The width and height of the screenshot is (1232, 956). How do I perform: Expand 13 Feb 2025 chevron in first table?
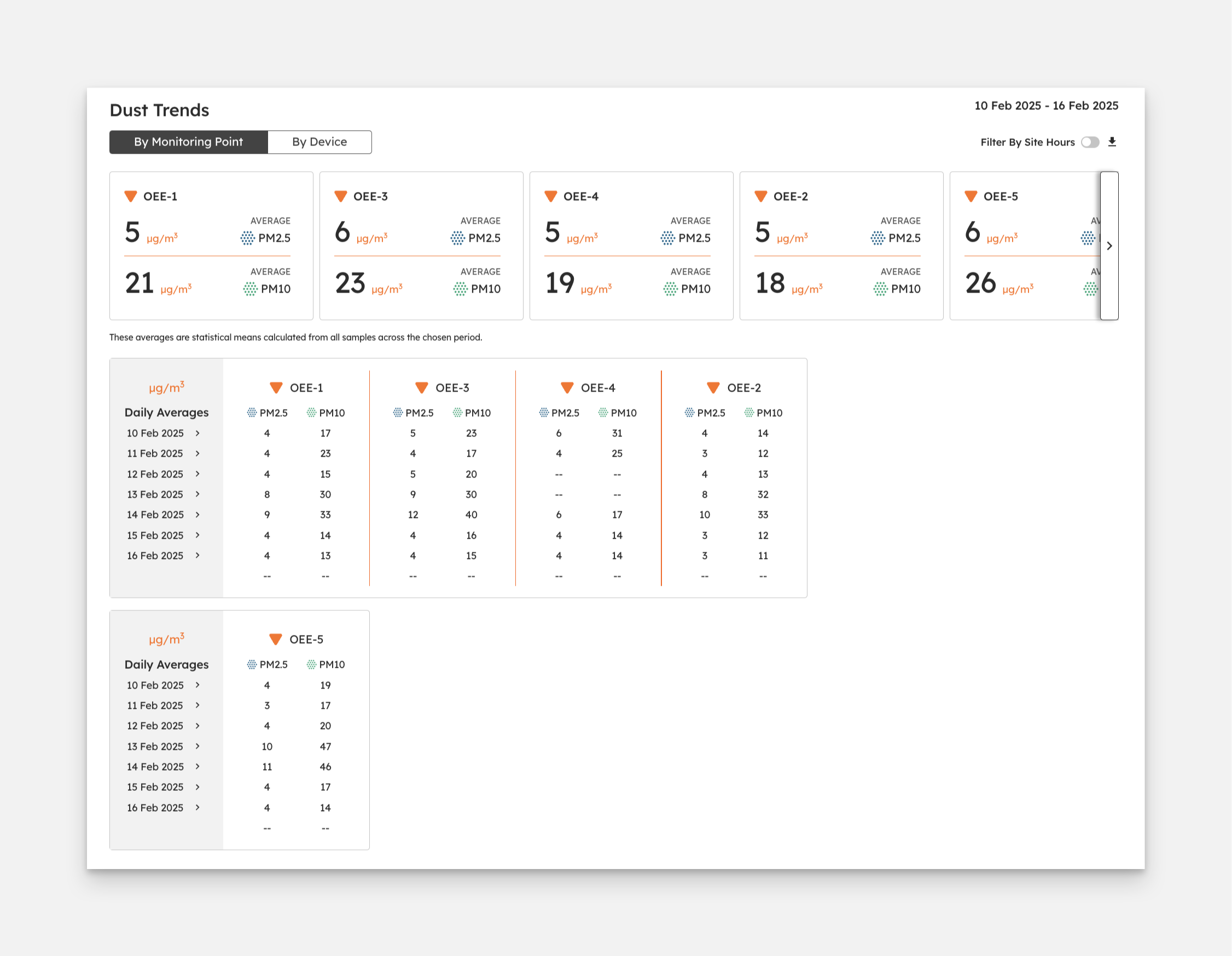[197, 494]
